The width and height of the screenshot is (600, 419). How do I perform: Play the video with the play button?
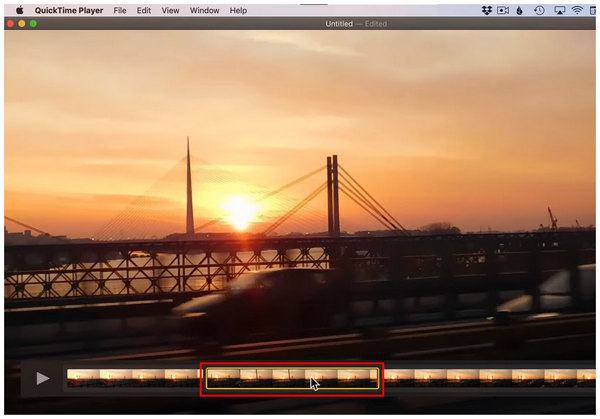pyautogui.click(x=43, y=378)
